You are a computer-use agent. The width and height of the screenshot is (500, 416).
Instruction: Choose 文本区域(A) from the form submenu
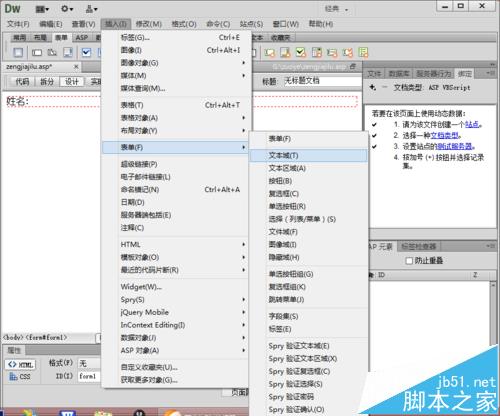308,168
